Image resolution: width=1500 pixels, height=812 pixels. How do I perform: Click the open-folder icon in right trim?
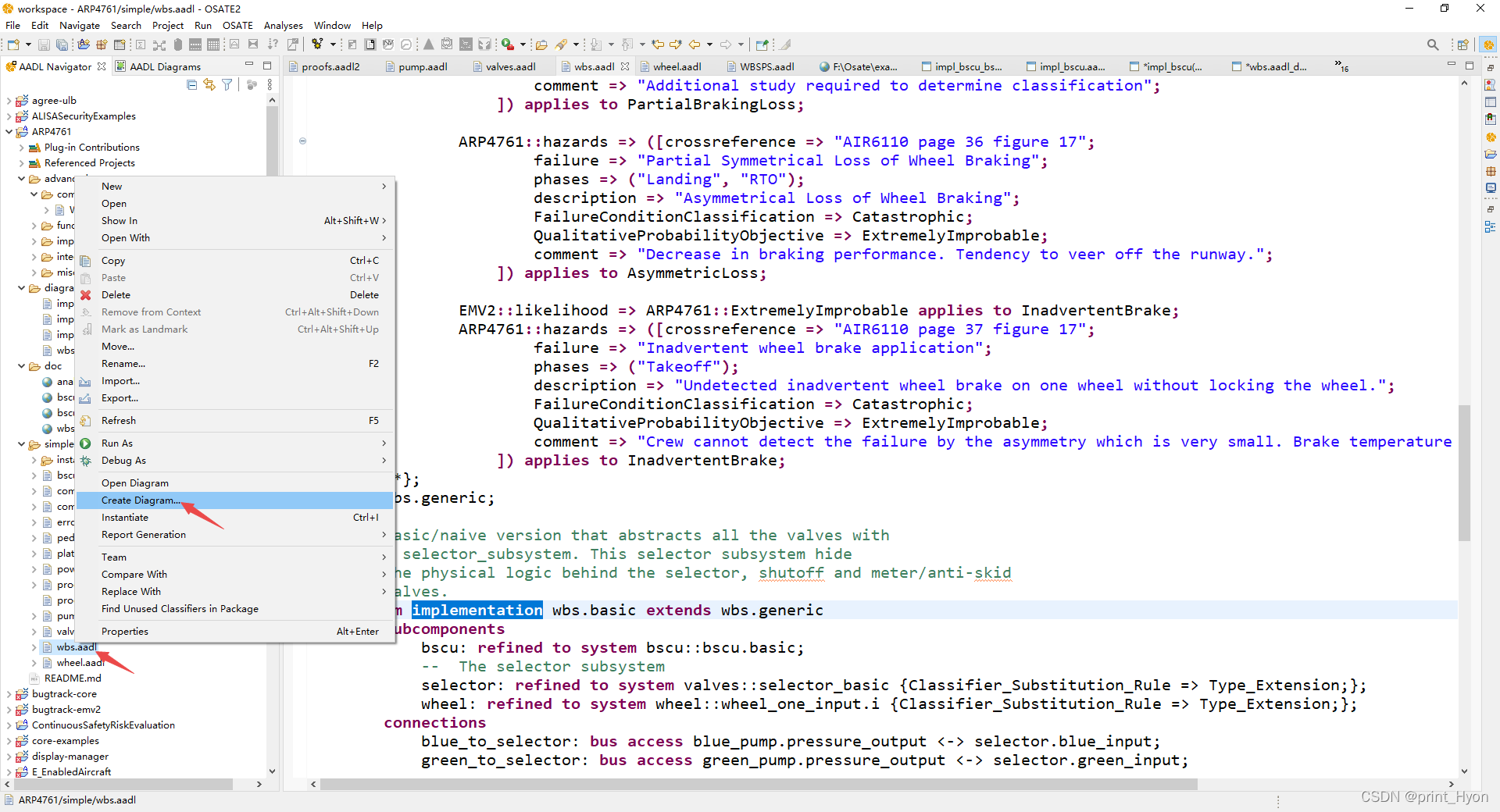(1491, 154)
